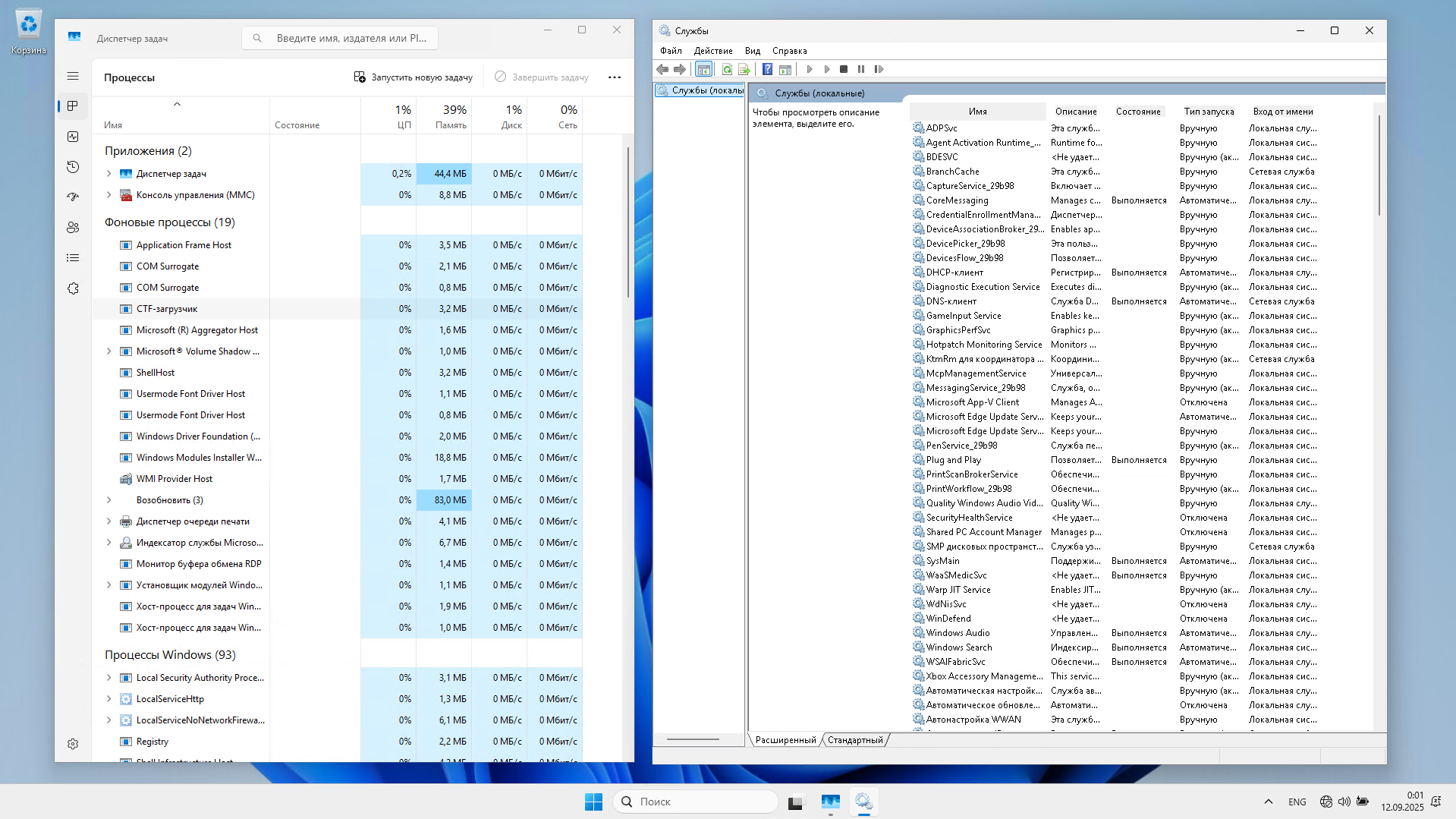
Task: Expand Local Security Authority Process row
Action: [x=108, y=678]
